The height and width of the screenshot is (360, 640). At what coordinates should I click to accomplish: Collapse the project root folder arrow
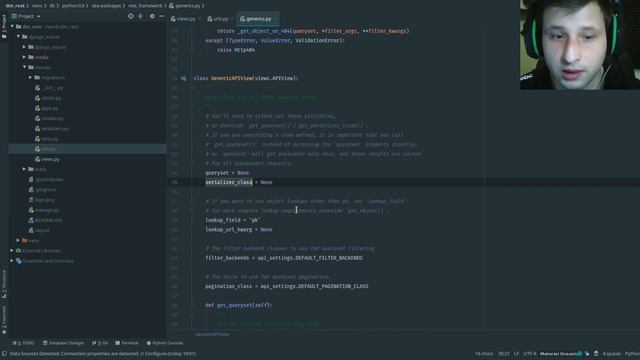click(x=12, y=27)
